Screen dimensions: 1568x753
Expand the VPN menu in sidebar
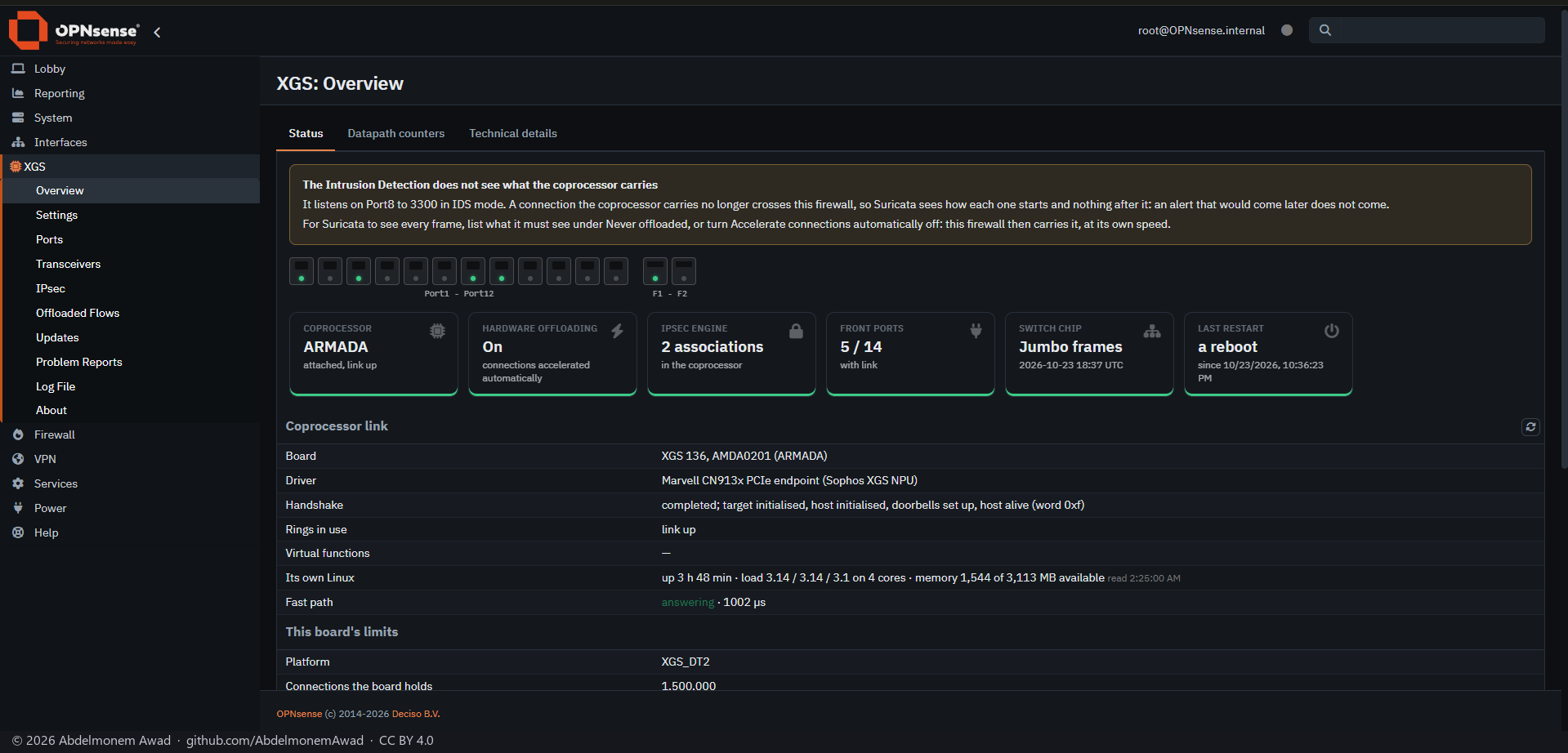pyautogui.click(x=130, y=459)
